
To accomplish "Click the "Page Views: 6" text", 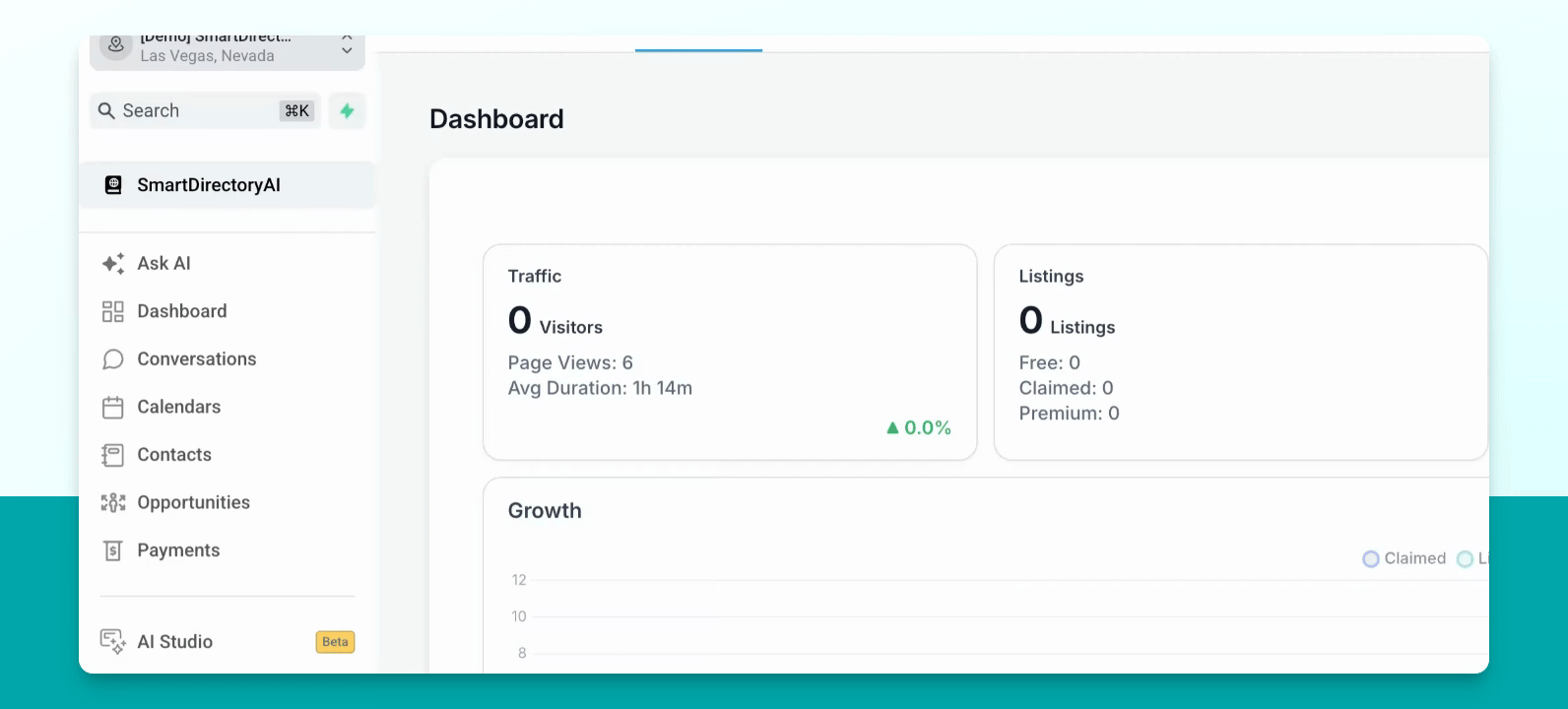I will [570, 363].
